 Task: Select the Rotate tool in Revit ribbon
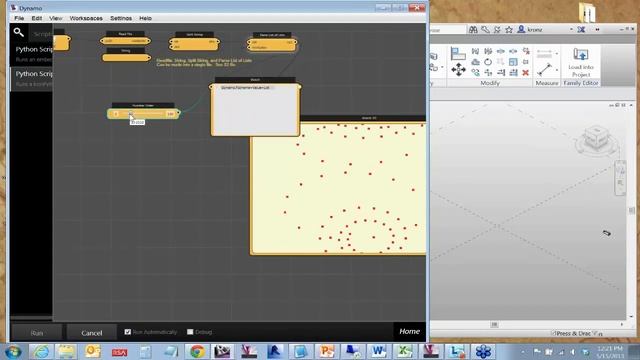coord(488,62)
